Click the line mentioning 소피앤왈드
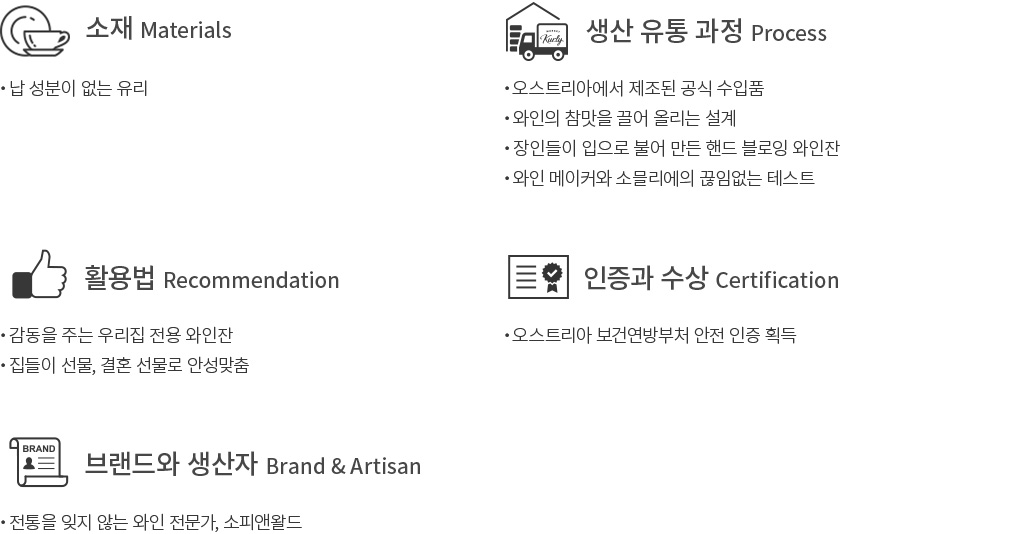The width and height of the screenshot is (1010, 534). pyautogui.click(x=155, y=522)
